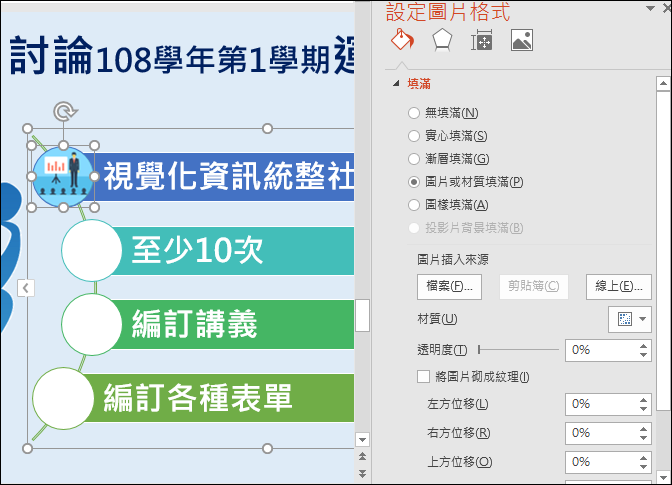Click the slide vertical scrollbar thumb
This screenshot has width=672, height=485.
[x=363, y=315]
